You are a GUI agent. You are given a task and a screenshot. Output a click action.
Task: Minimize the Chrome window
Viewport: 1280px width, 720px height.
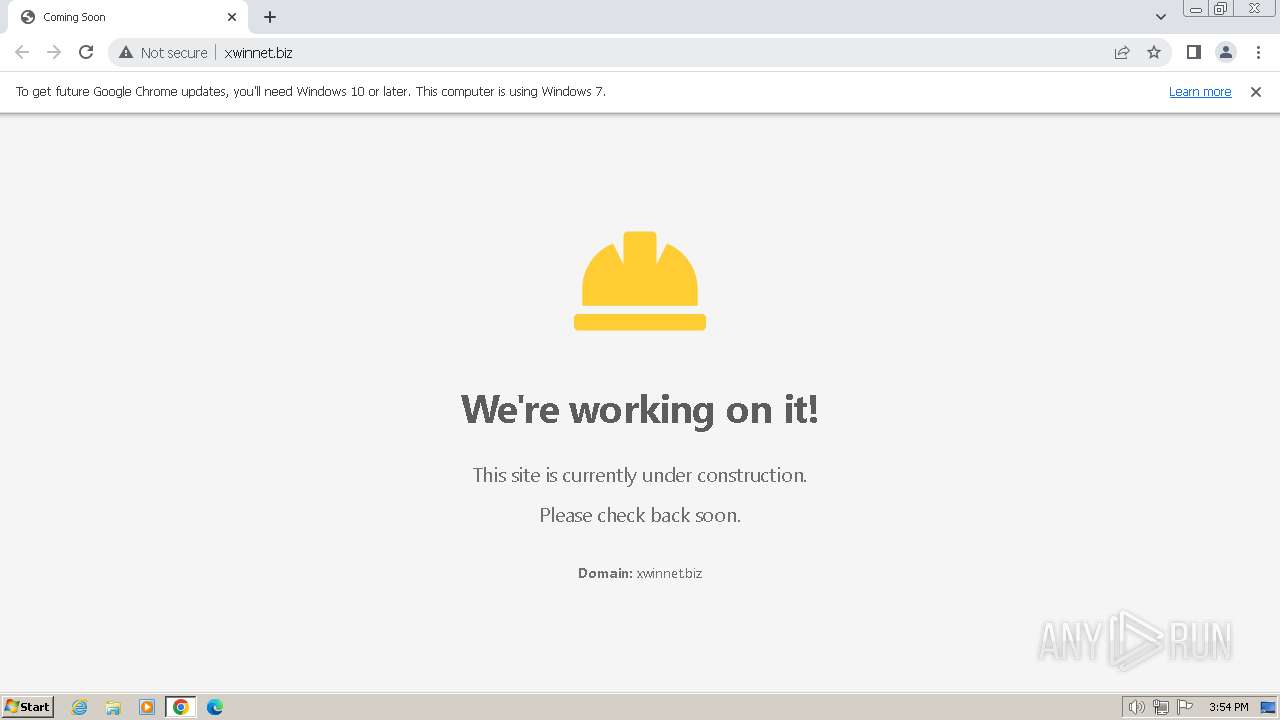[x=1195, y=9]
